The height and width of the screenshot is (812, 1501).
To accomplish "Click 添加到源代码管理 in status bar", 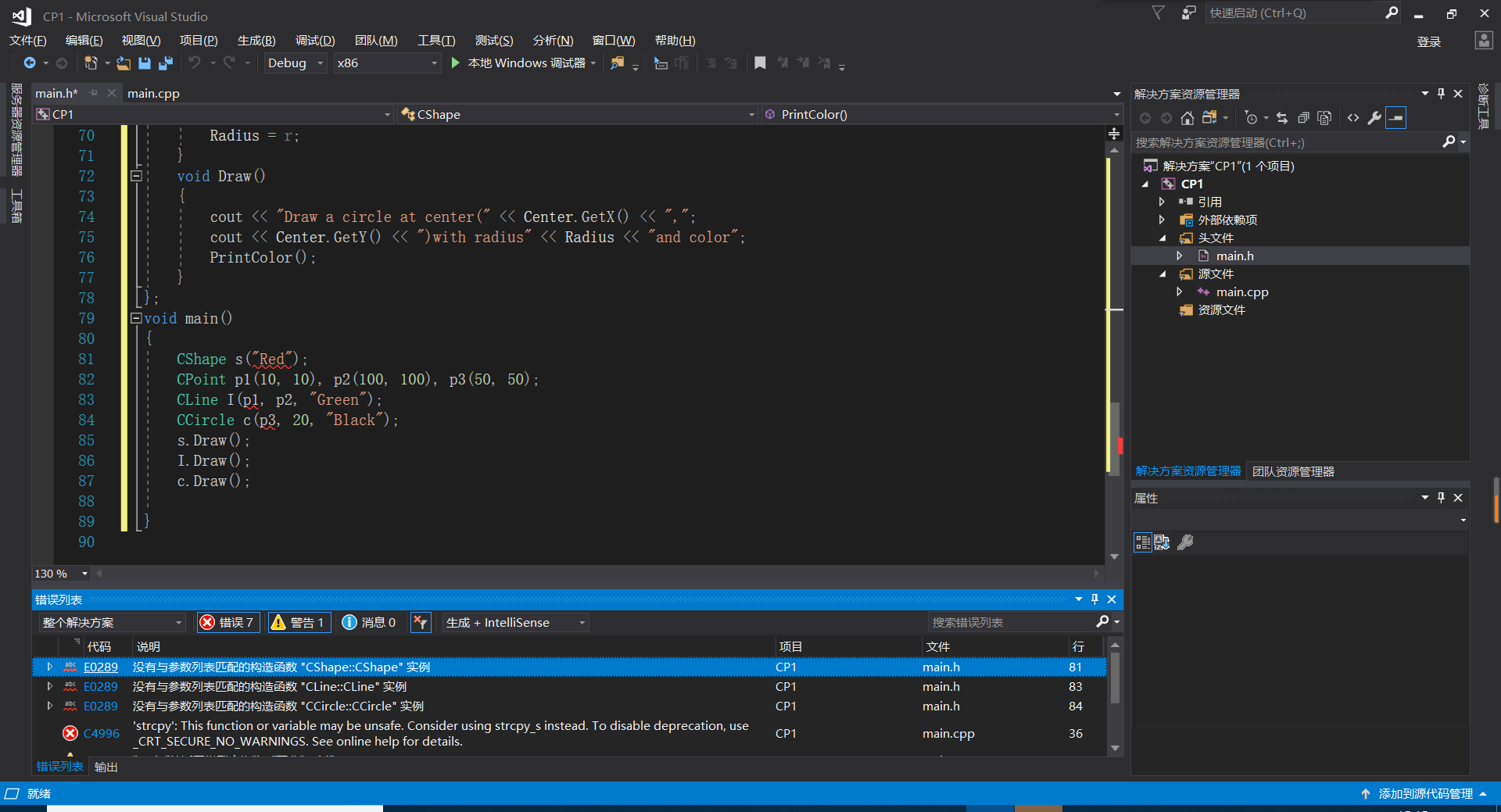I will pyautogui.click(x=1424, y=793).
